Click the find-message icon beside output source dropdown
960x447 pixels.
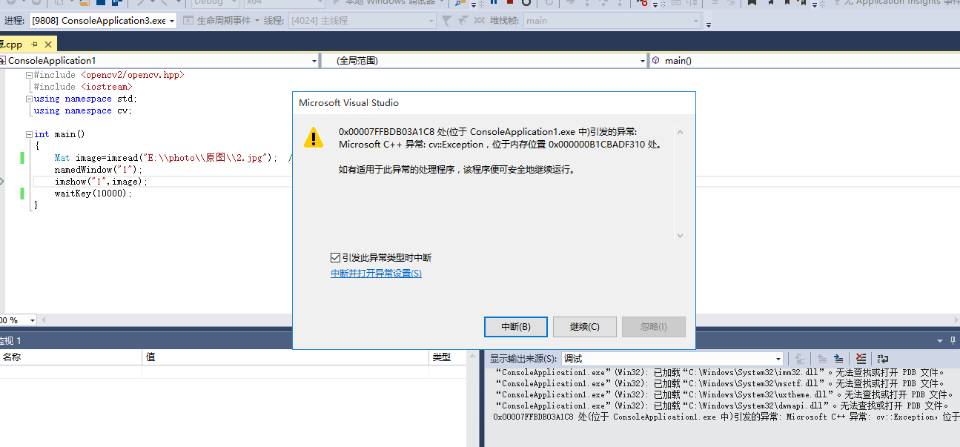800,358
